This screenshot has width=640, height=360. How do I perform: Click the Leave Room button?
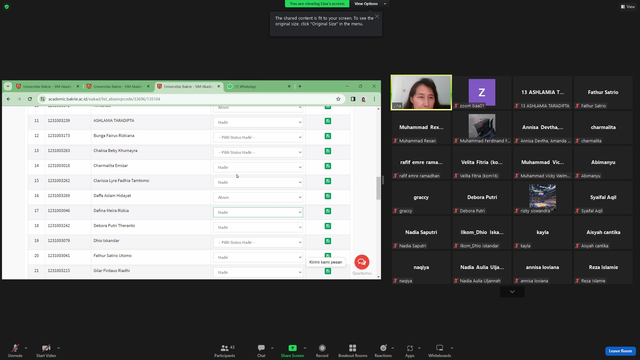click(620, 351)
